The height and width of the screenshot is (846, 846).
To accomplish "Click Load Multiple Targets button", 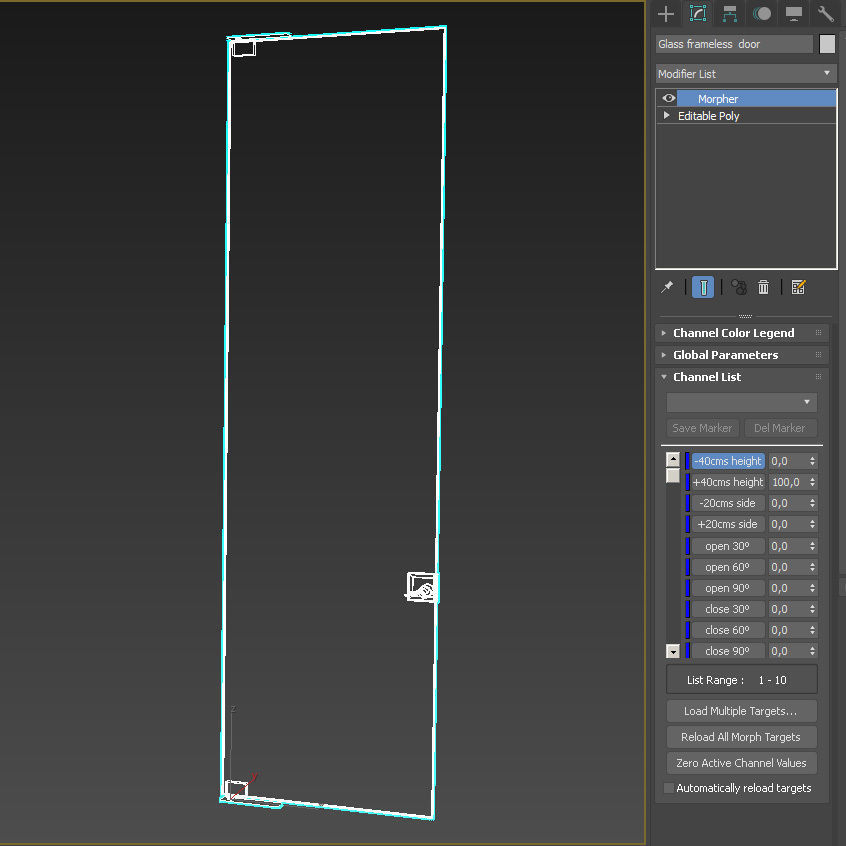I will [x=741, y=711].
